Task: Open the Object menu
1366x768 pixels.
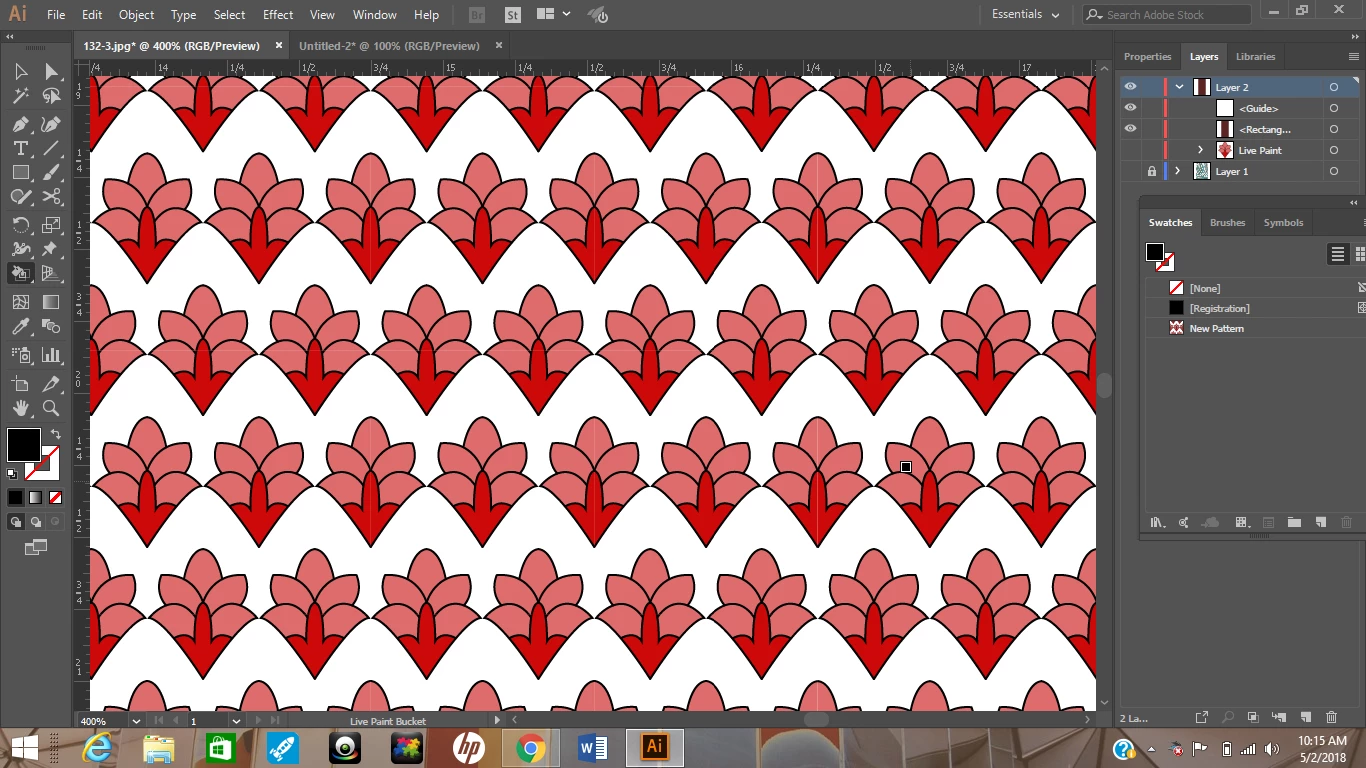Action: point(136,14)
